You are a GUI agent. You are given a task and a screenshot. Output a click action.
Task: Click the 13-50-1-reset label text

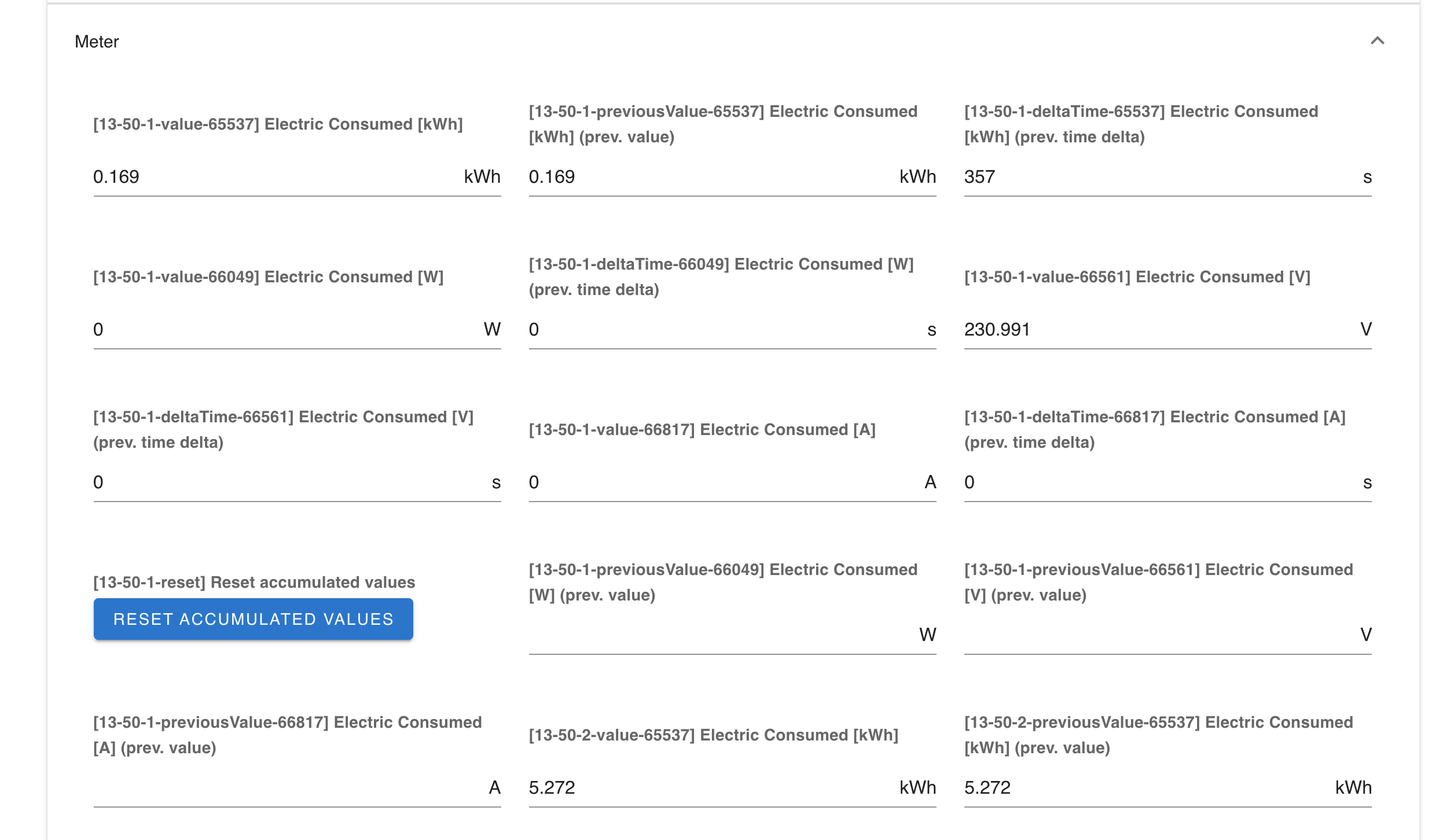pyautogui.click(x=254, y=582)
